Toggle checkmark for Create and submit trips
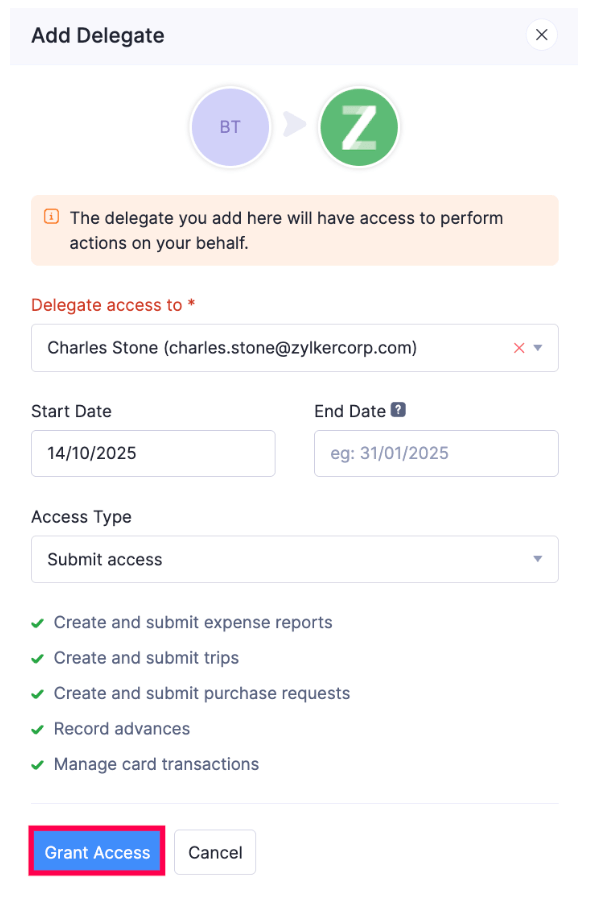 [38, 657]
